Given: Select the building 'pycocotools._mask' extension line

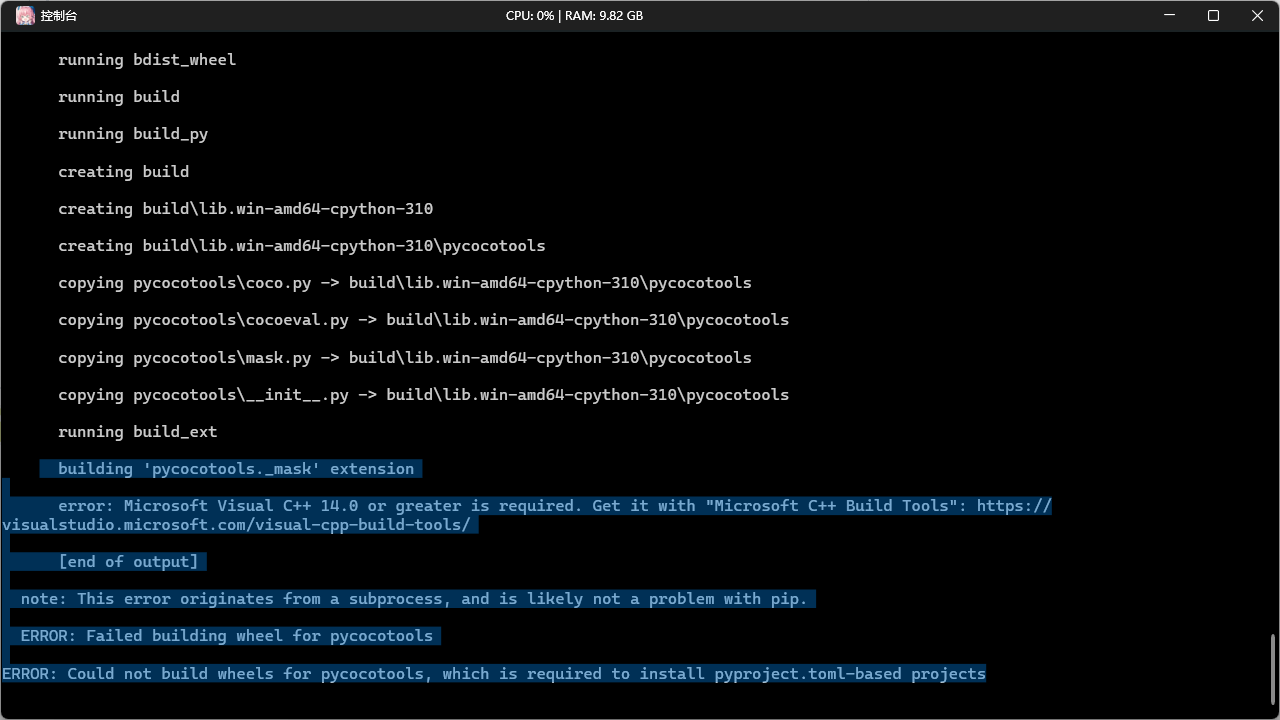Looking at the screenshot, I should pyautogui.click(x=230, y=468).
